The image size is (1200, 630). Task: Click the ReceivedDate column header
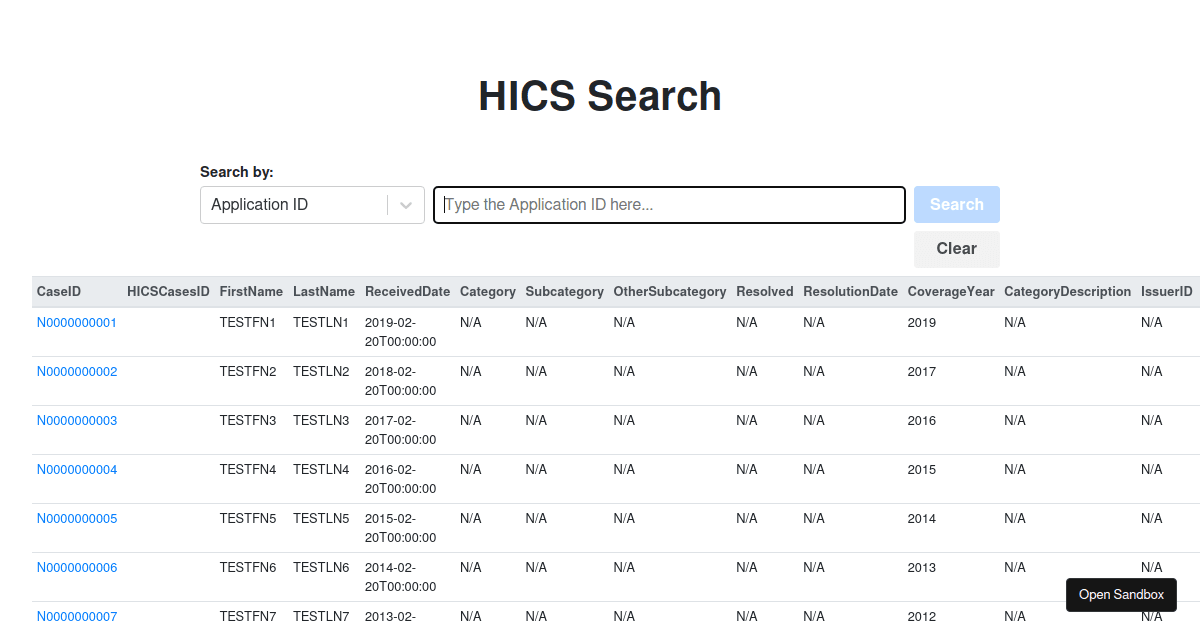(407, 292)
